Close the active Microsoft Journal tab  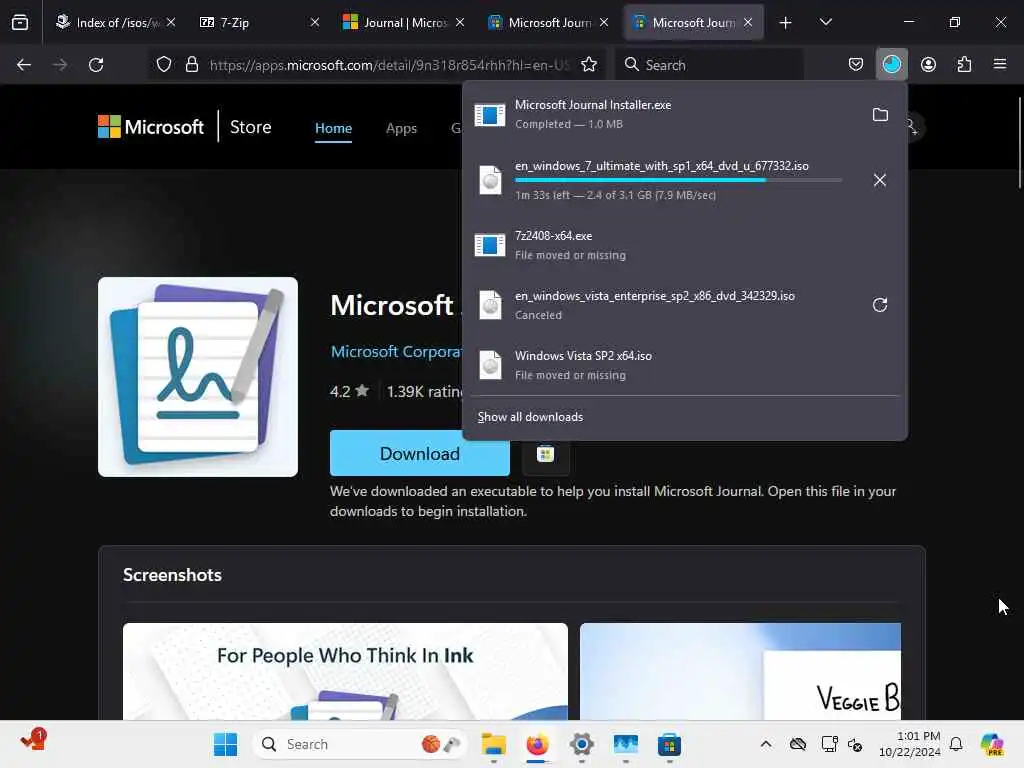[x=748, y=23]
